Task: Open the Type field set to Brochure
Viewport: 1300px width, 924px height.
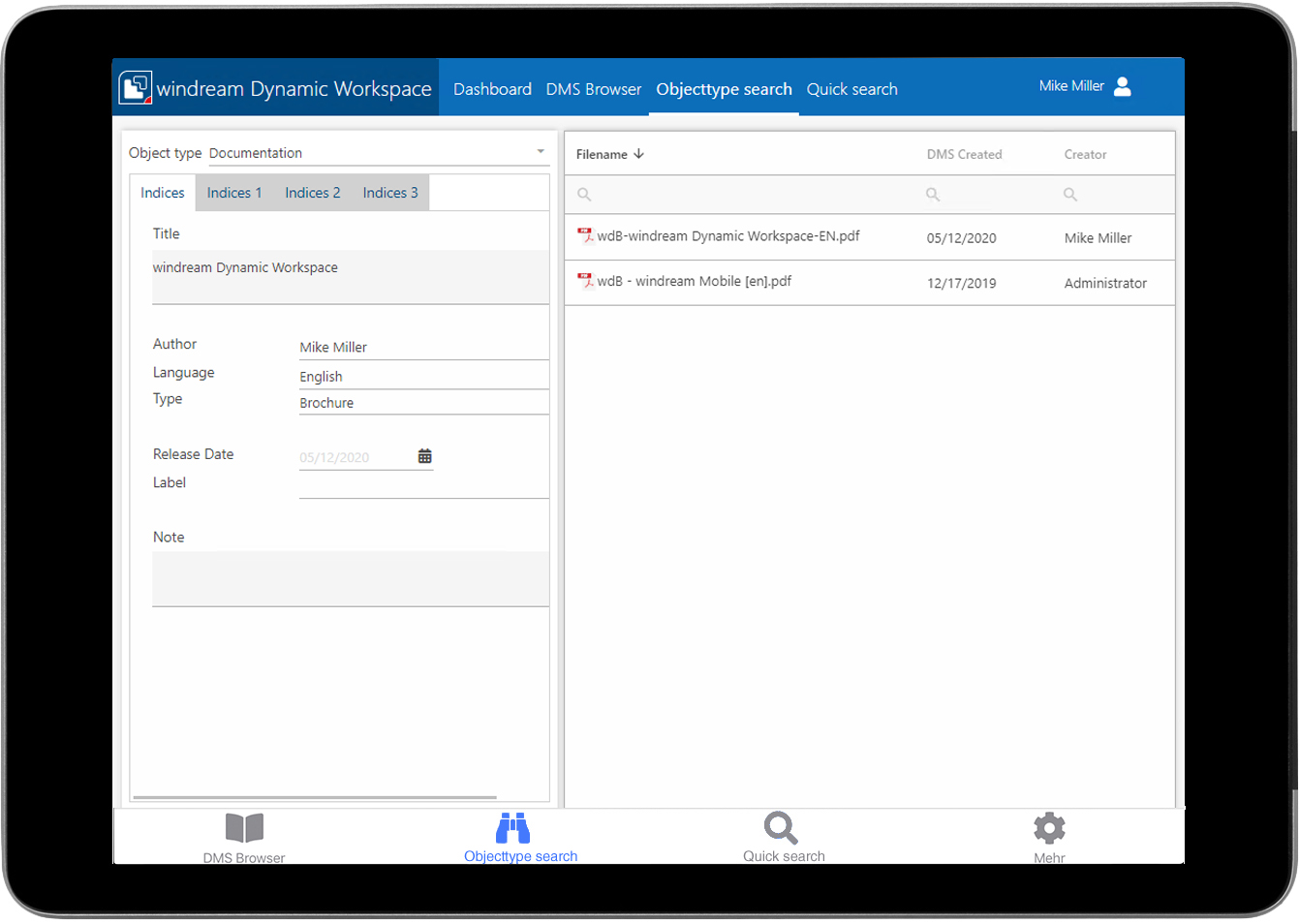Action: coord(423,403)
